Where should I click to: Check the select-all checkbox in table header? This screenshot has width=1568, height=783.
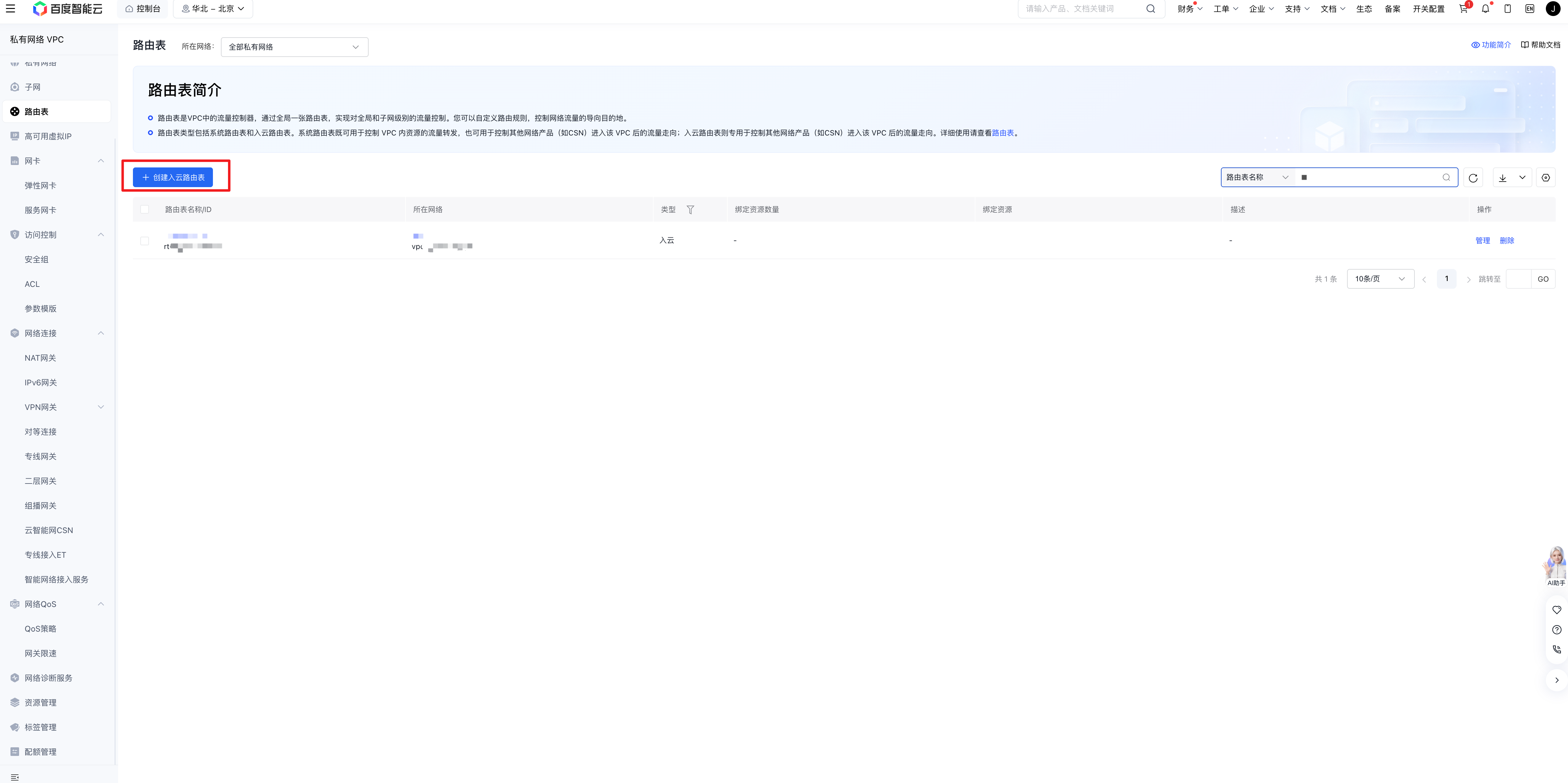[x=144, y=210]
